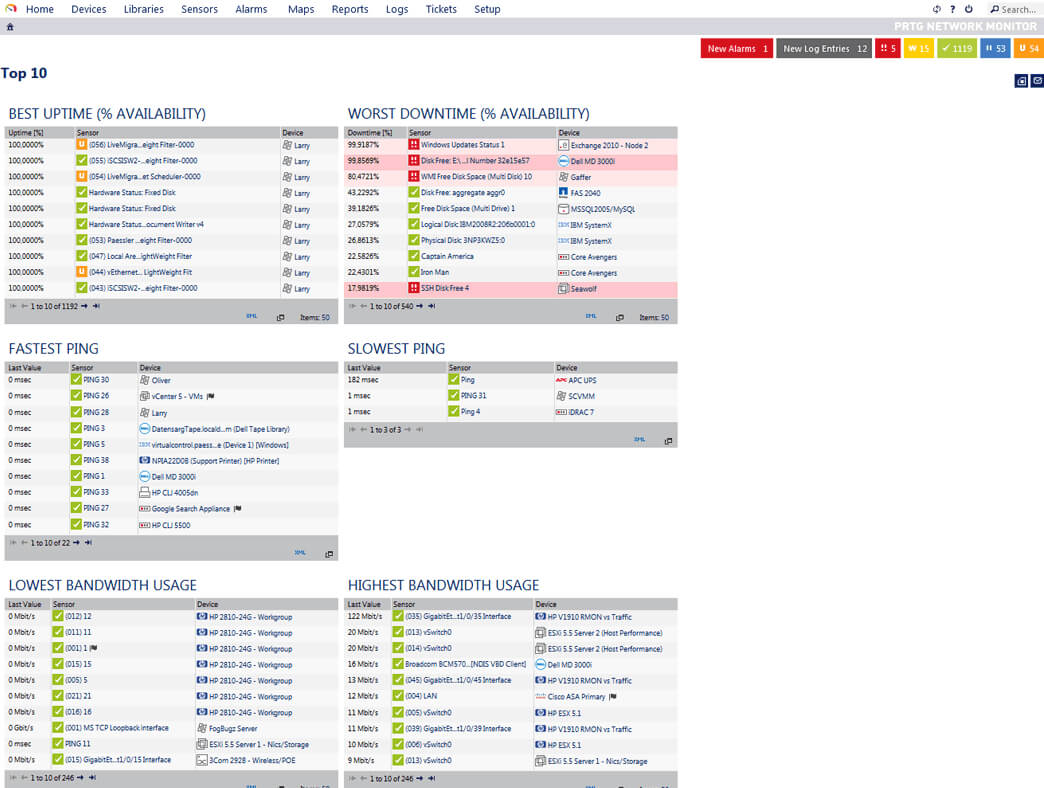The image size is (1044, 788).
Task: Click the orange unusual icon for (056) LiveMigra sensor
Action: (81, 144)
